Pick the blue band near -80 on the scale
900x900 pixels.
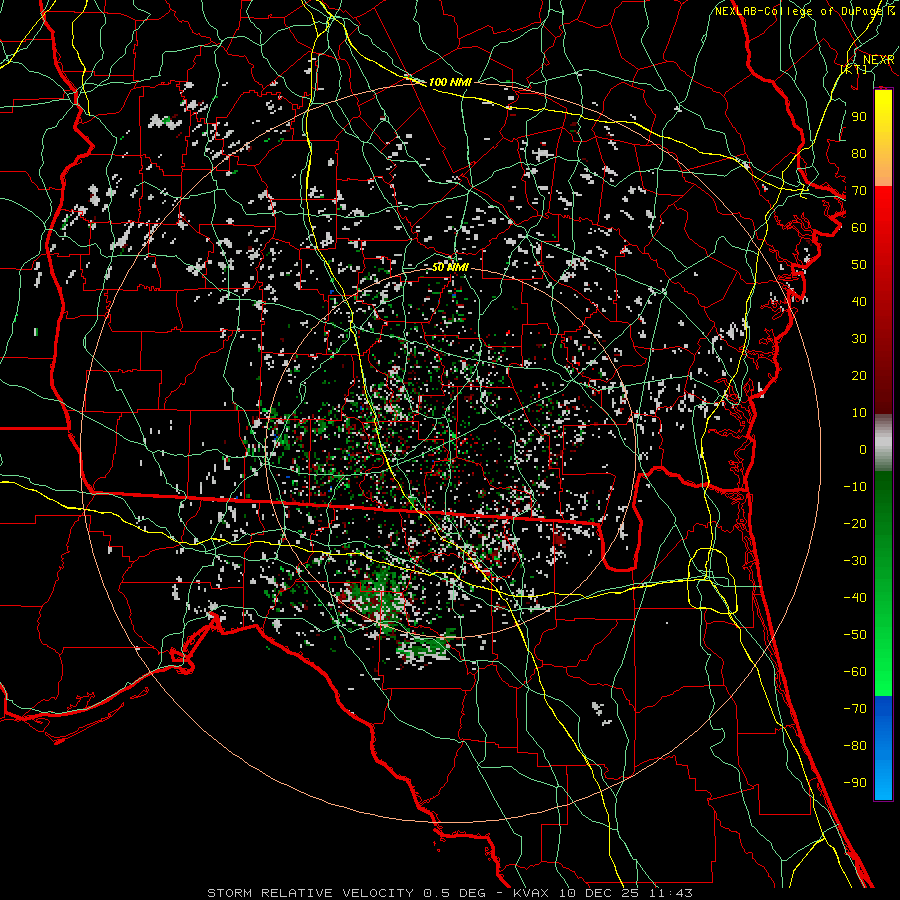coord(883,746)
